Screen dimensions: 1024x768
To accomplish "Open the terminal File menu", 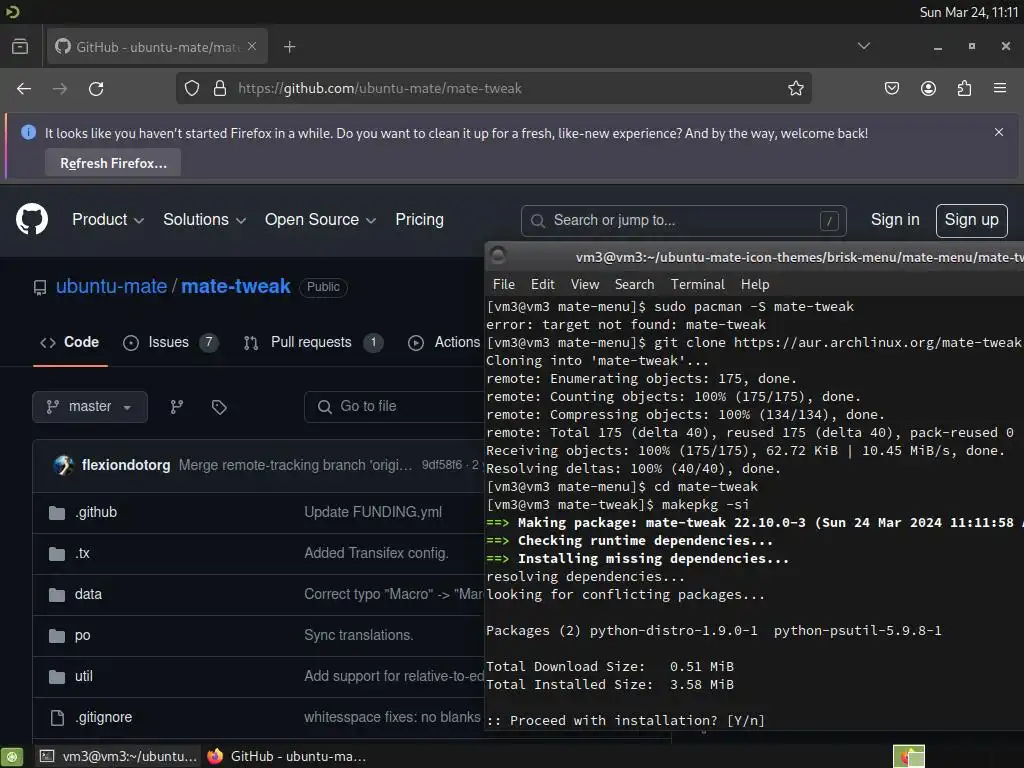I will [504, 284].
